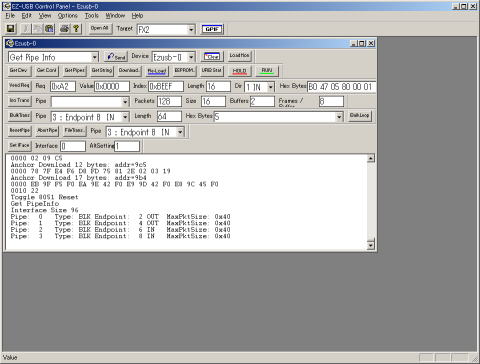Click the Cut scissors toolbar icon

(x=26, y=29)
